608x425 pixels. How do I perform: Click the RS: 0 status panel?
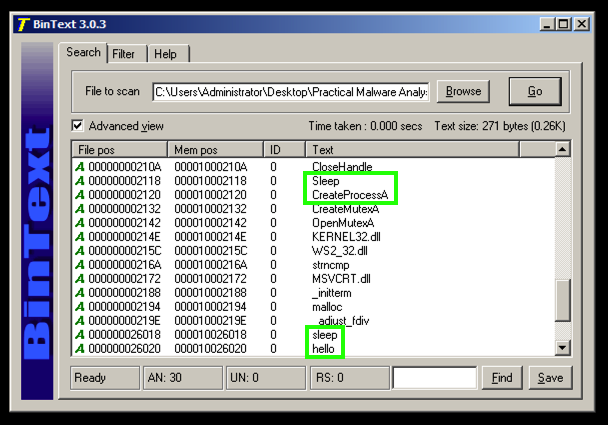tap(350, 378)
